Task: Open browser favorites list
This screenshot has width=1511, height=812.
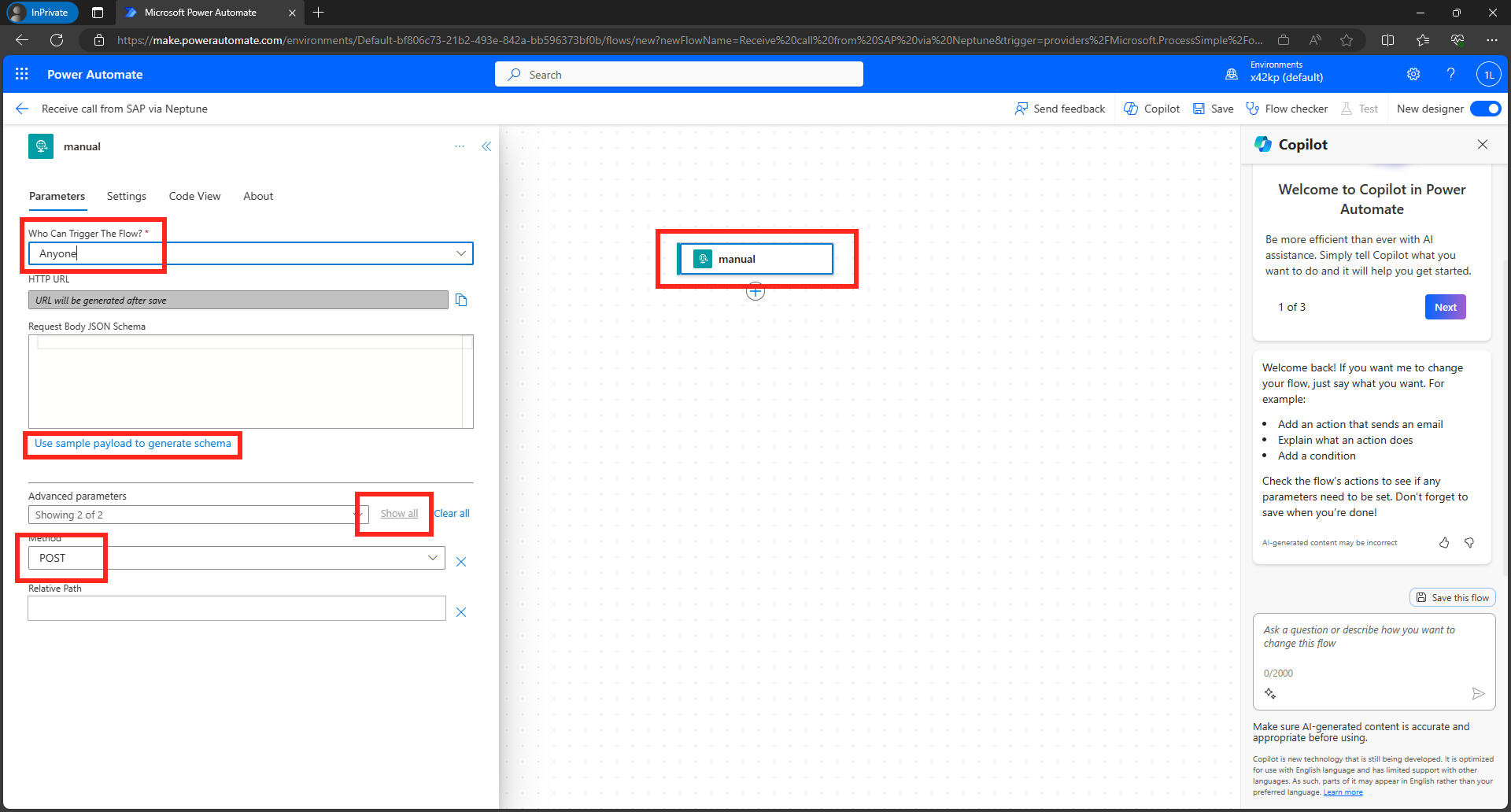Action: pyautogui.click(x=1423, y=40)
